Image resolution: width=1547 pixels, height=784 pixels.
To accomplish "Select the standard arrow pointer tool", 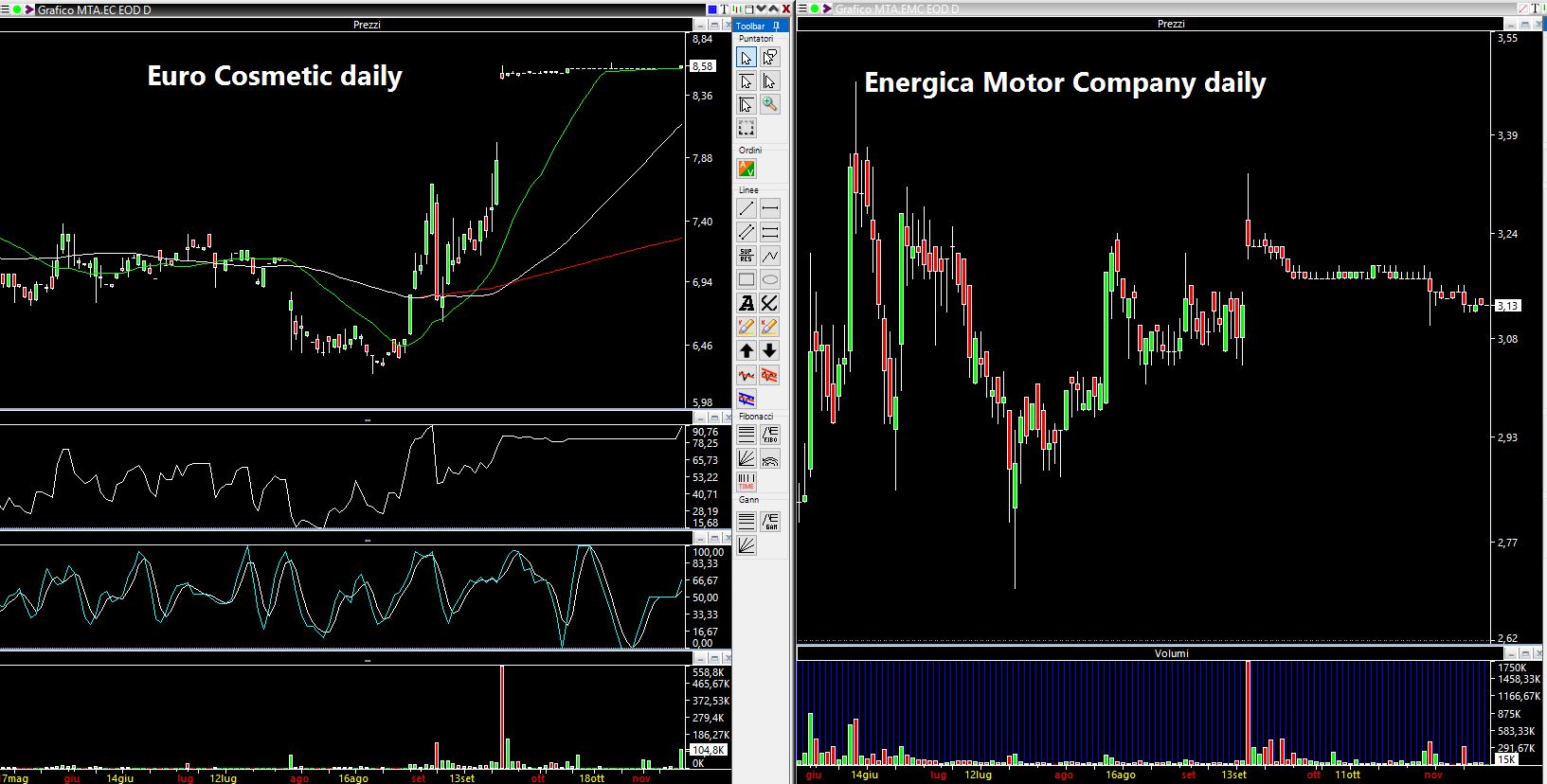I will (x=747, y=58).
